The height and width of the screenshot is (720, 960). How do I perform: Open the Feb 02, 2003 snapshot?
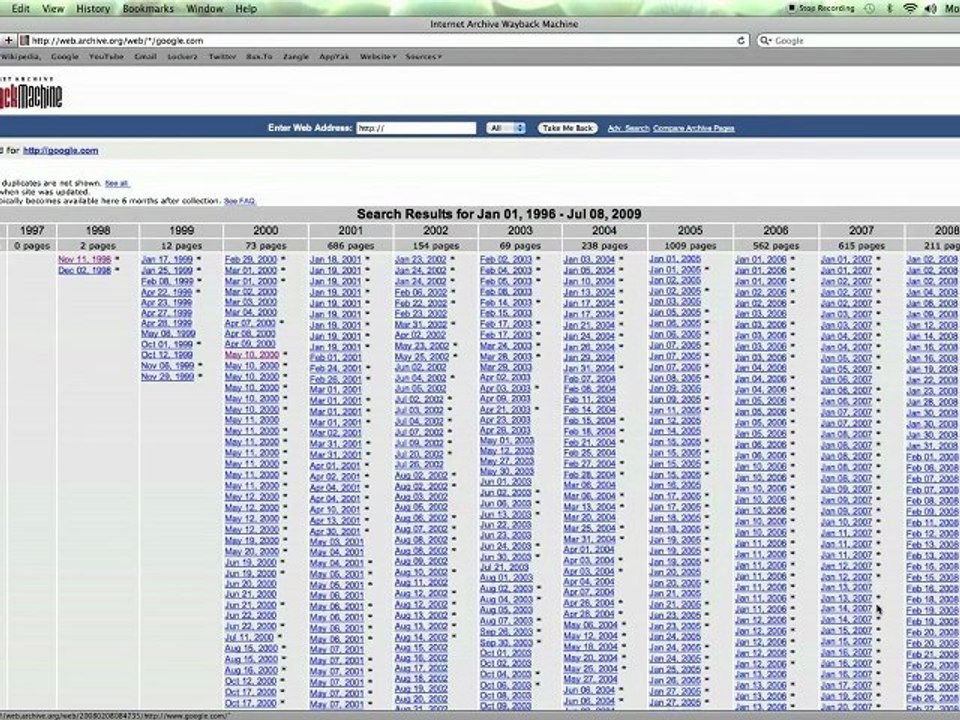point(506,260)
